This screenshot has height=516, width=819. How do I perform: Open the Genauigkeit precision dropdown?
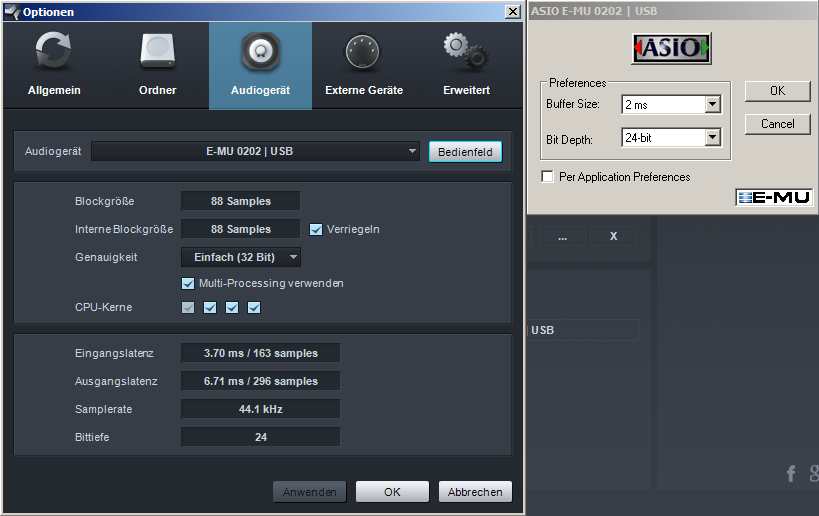pyautogui.click(x=241, y=257)
